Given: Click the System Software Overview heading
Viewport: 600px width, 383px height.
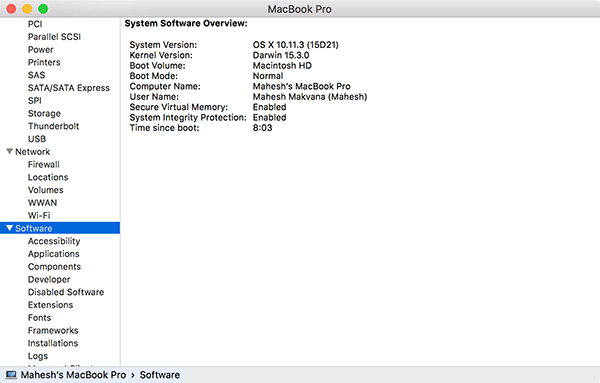Looking at the screenshot, I should pyautogui.click(x=186, y=23).
